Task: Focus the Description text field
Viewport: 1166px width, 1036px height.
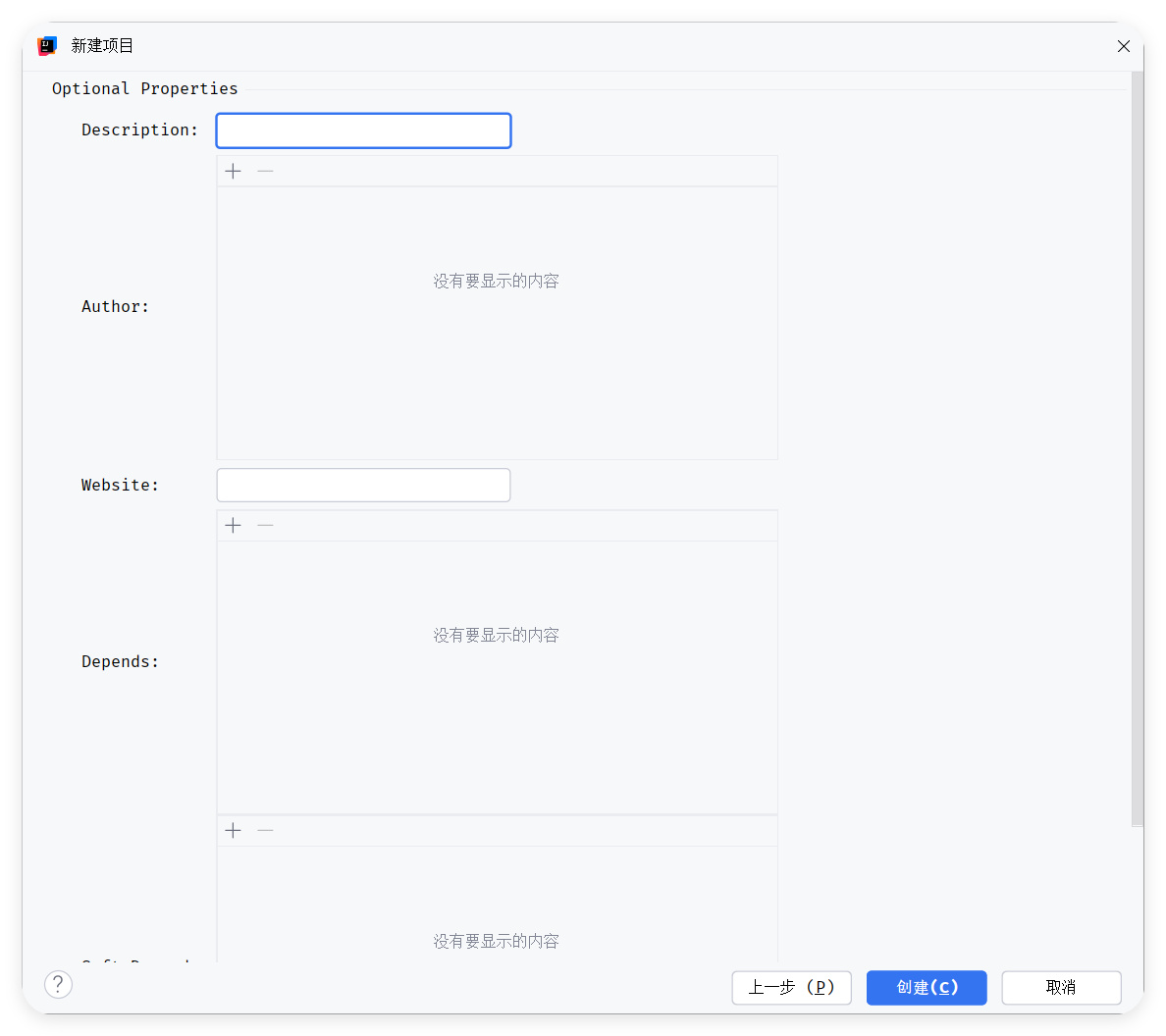Action: pyautogui.click(x=363, y=130)
